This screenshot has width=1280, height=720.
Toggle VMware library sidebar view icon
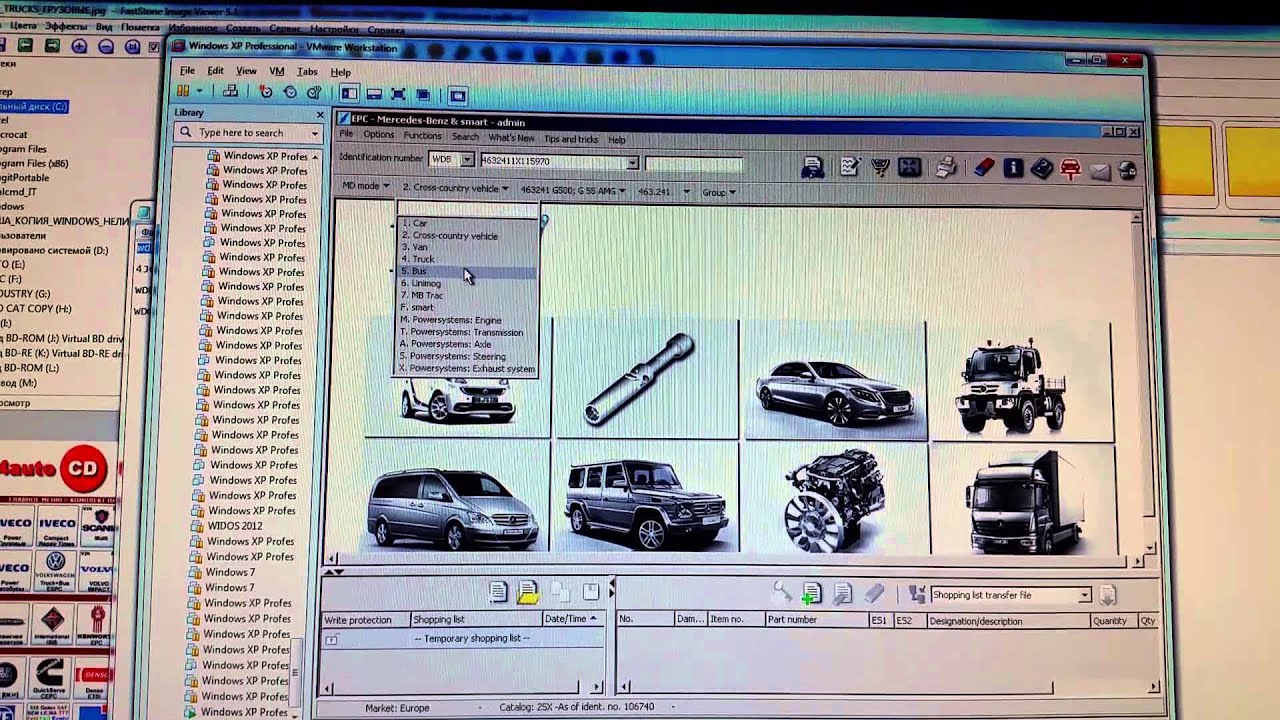pos(349,94)
